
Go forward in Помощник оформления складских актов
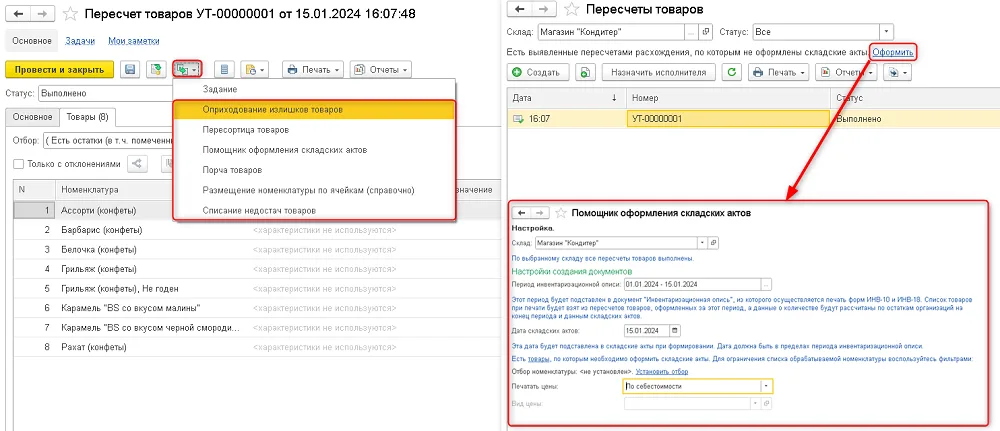(x=540, y=213)
